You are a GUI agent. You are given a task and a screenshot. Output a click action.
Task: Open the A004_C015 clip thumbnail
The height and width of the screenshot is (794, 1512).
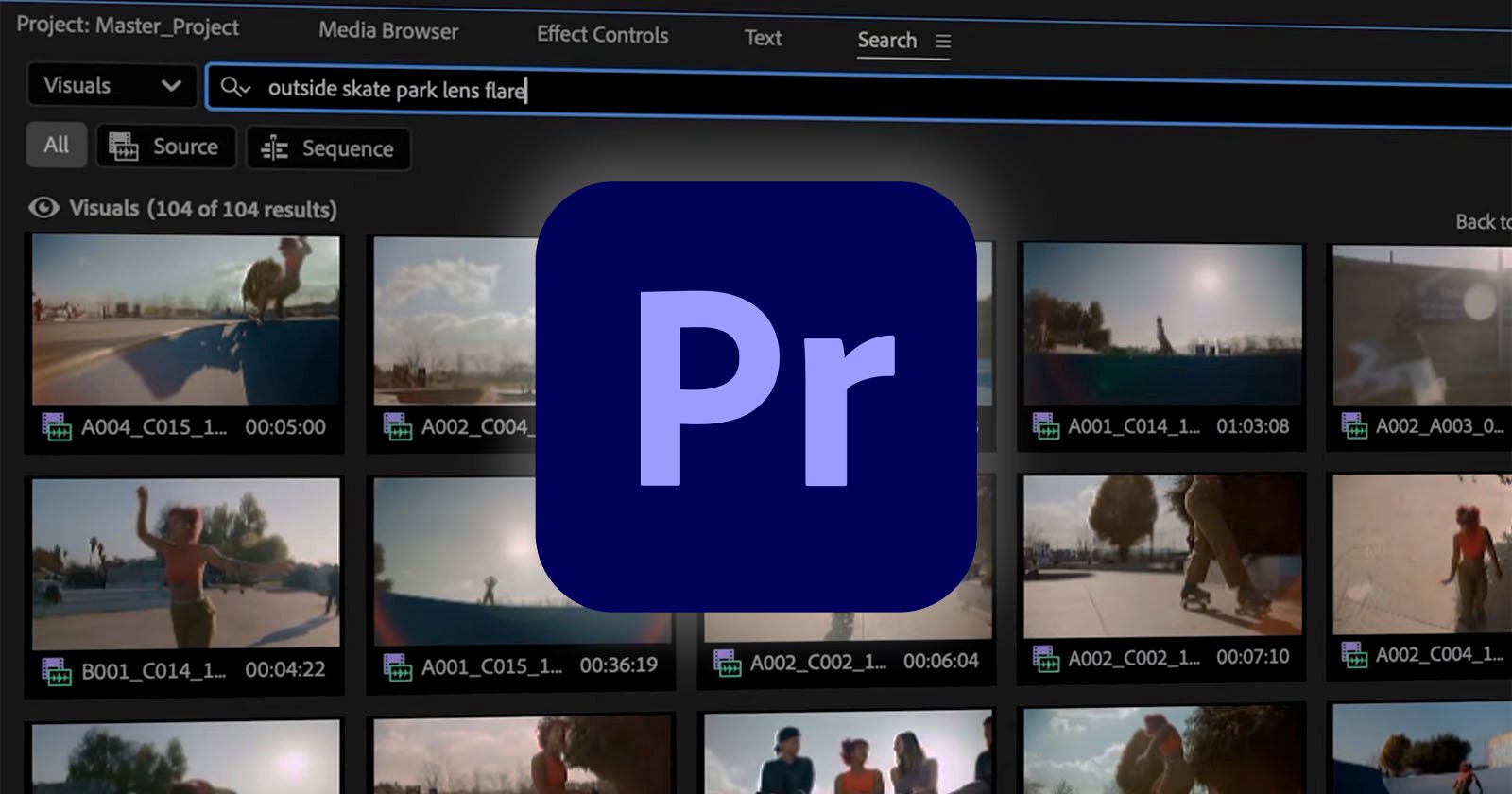coord(185,319)
